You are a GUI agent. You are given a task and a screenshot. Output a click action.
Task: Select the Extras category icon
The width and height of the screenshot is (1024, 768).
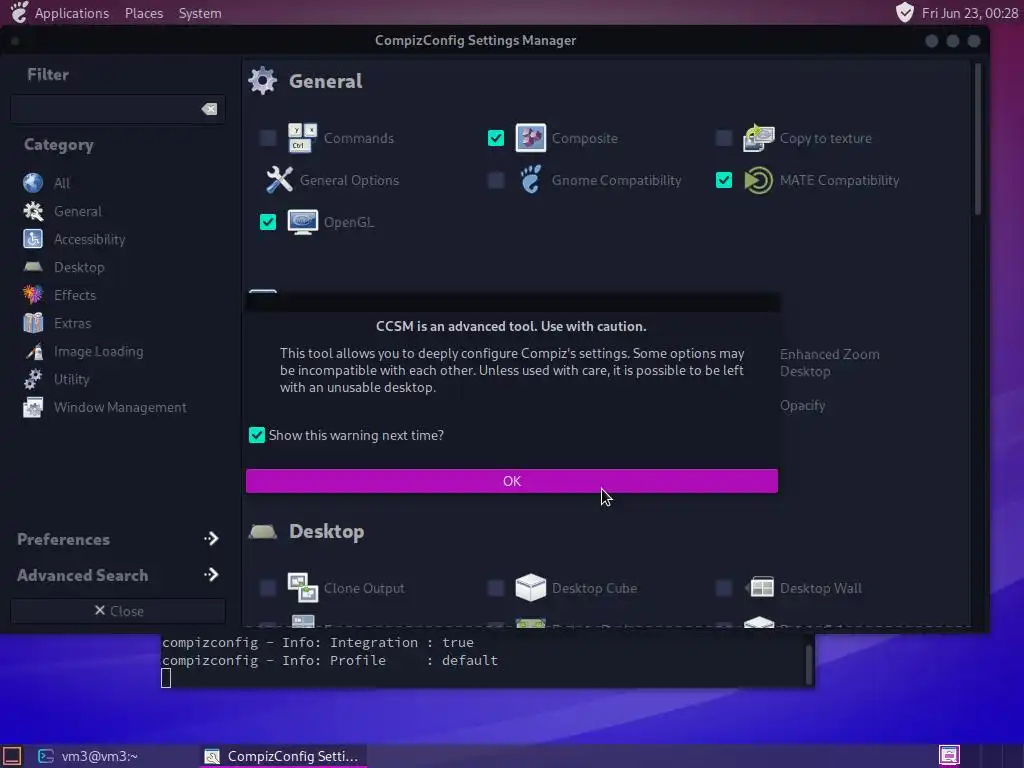(33, 323)
